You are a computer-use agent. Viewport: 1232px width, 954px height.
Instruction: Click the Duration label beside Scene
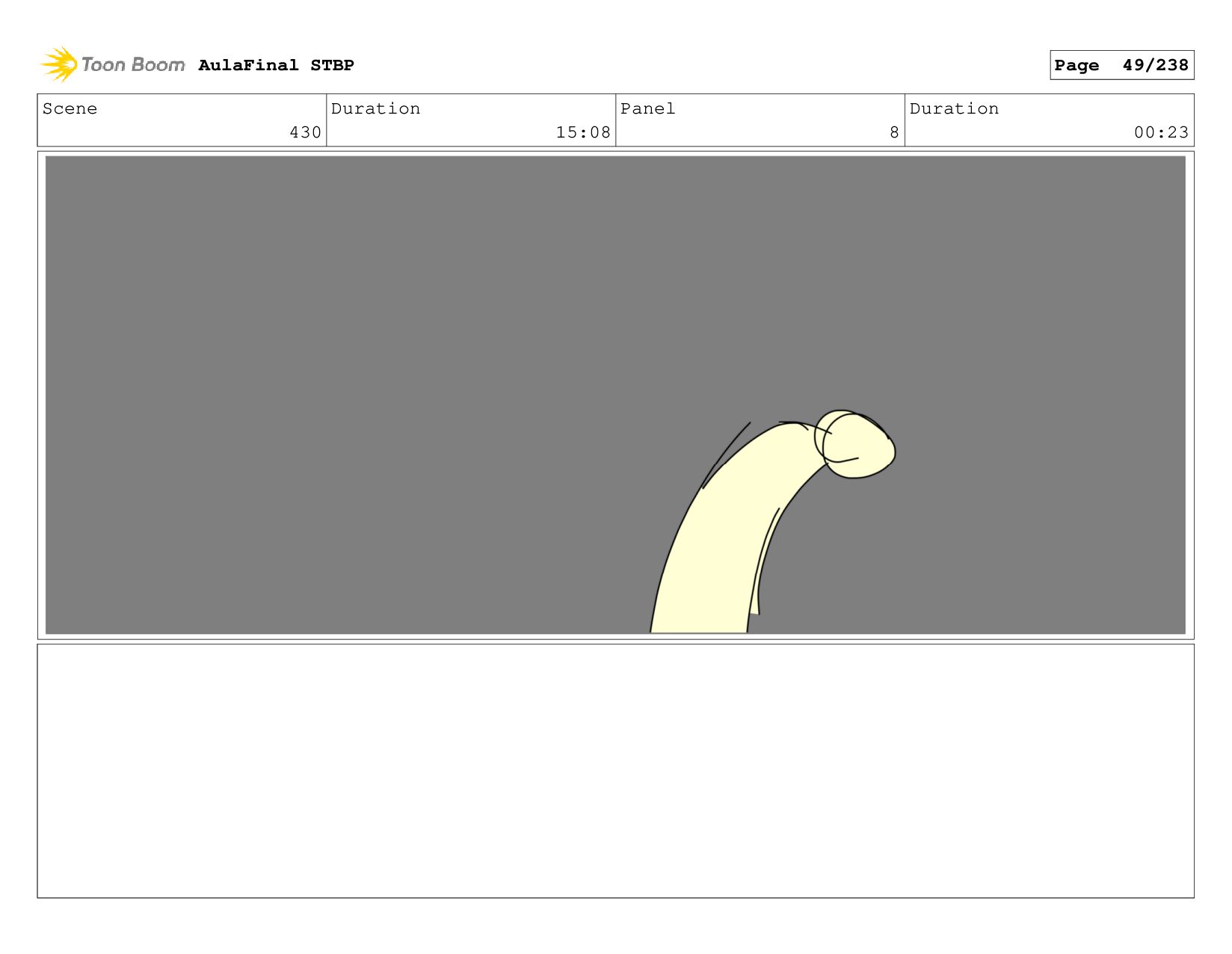point(375,108)
